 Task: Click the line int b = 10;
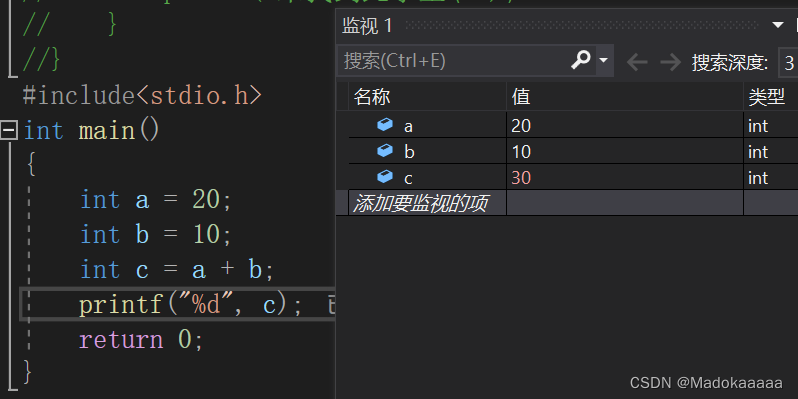coord(156,235)
